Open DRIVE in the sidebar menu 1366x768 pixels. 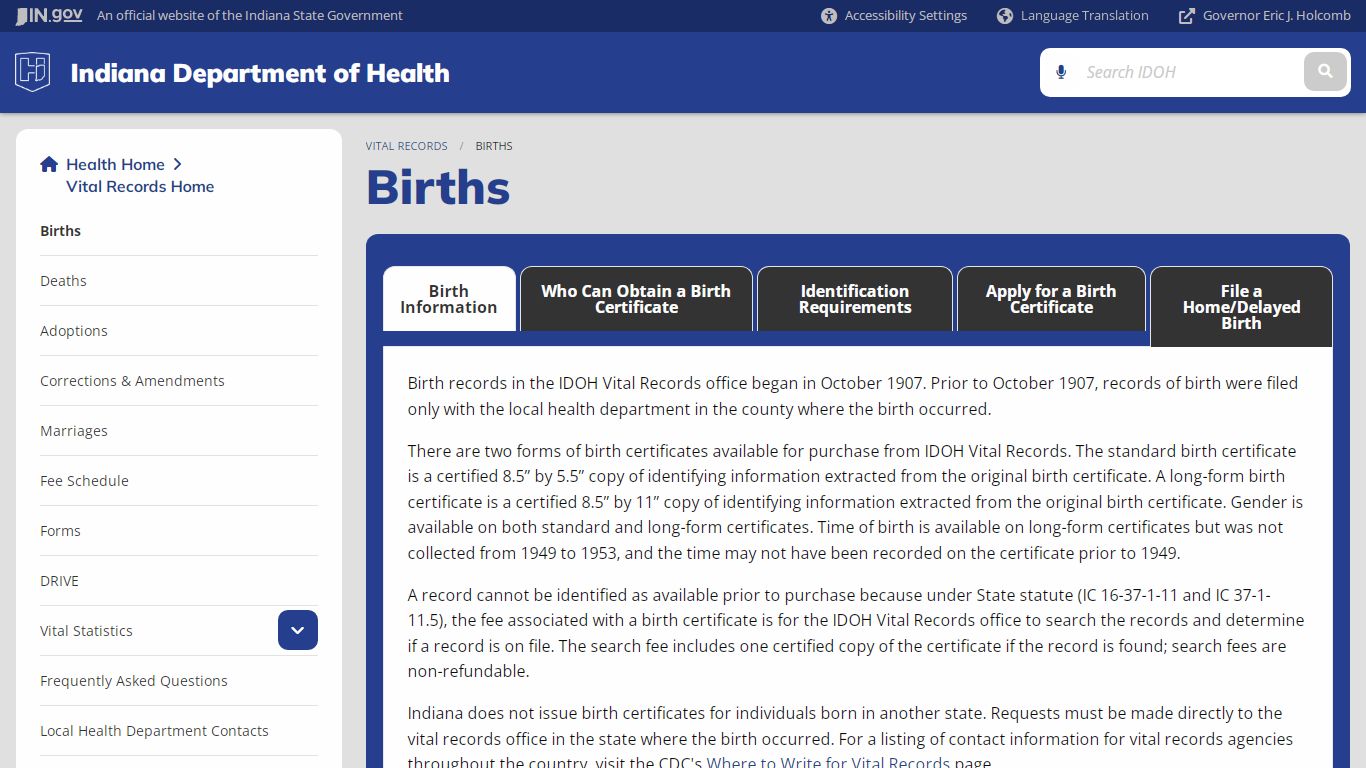point(179,581)
